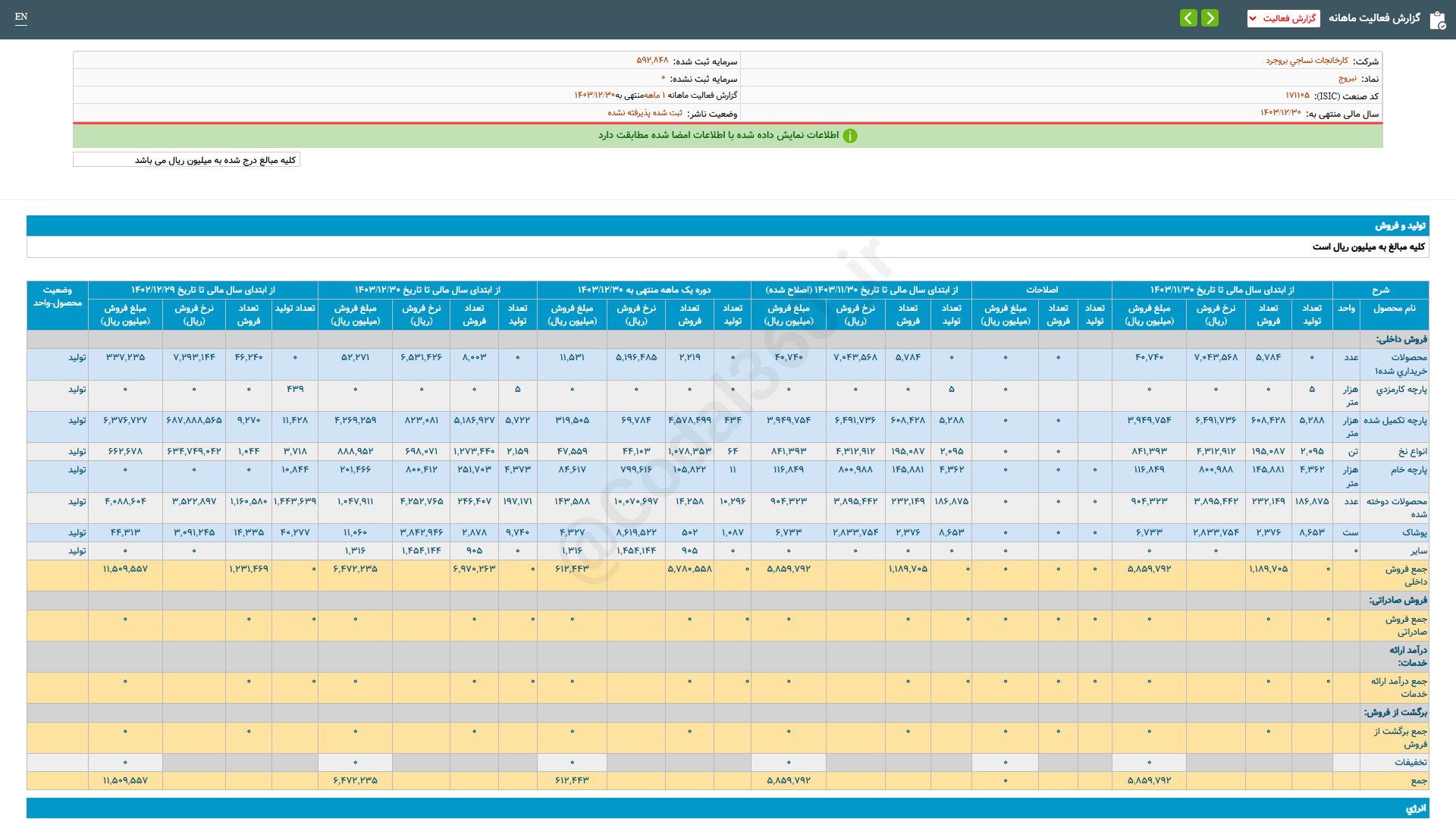The image size is (1456, 819).
Task: Click the cell value '۶۳۴,۷۴۹,۰۴۲'
Action: pos(194,451)
